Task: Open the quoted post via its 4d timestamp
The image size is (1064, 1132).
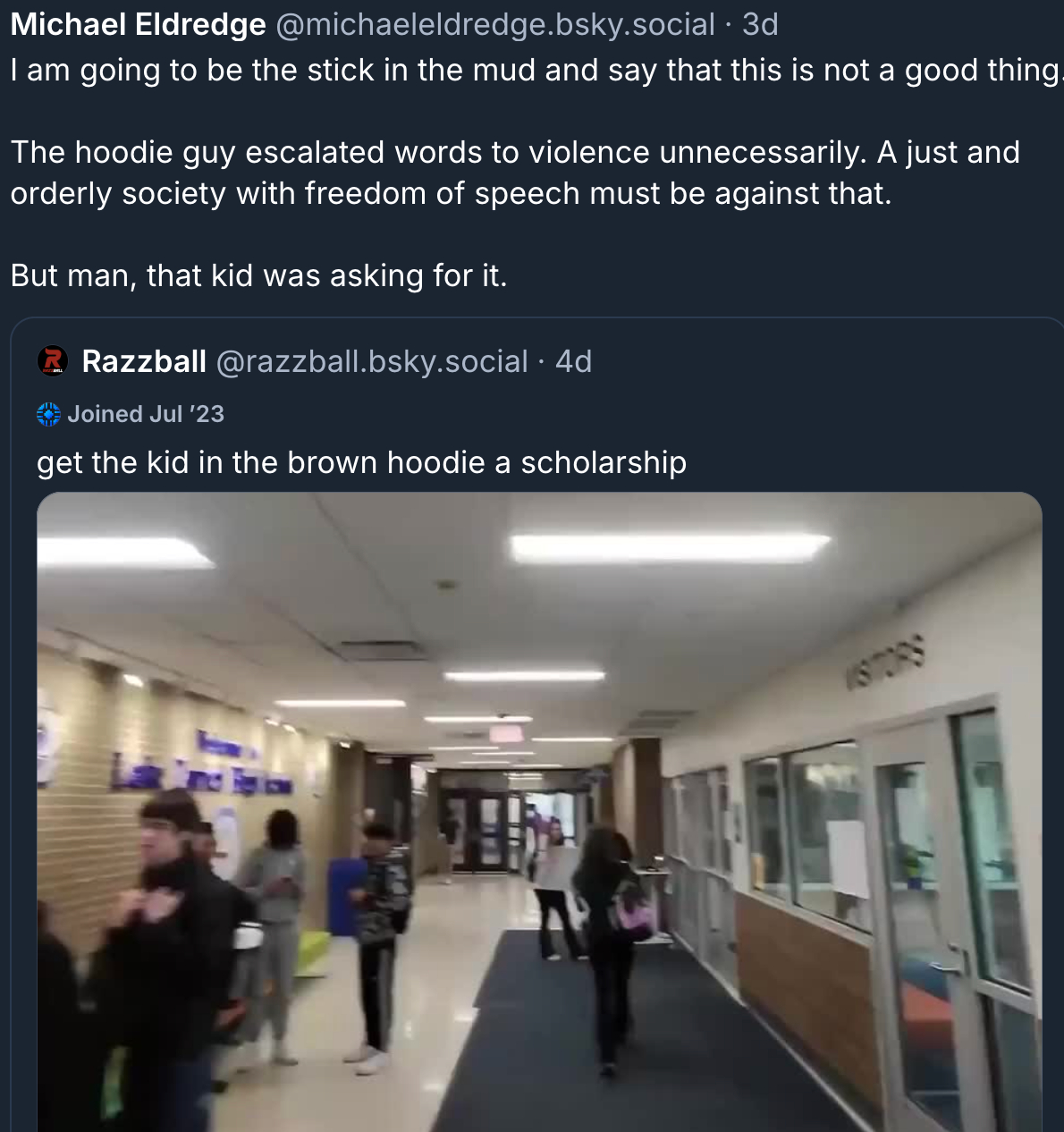Action: [x=573, y=361]
